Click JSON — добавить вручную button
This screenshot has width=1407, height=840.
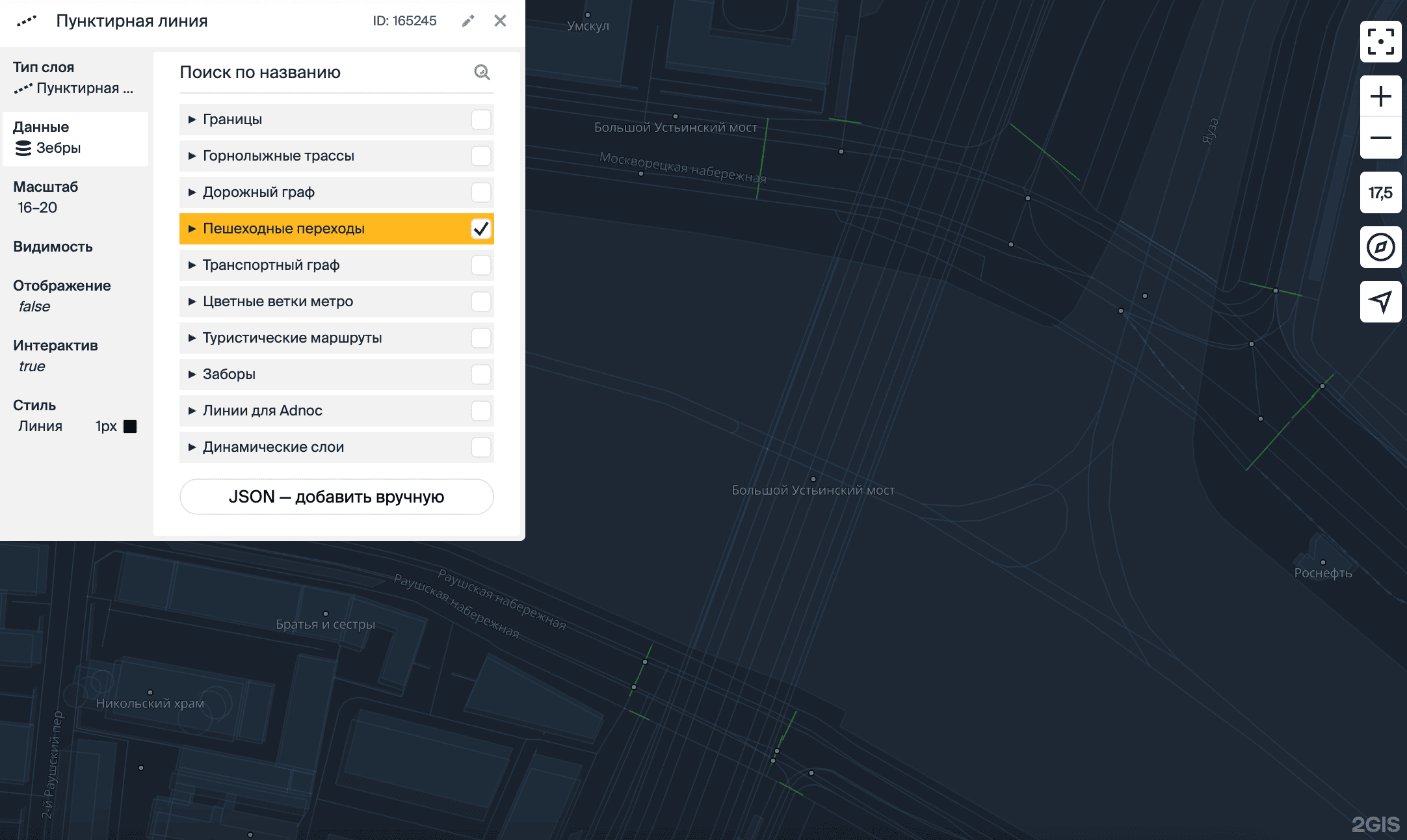coord(336,497)
